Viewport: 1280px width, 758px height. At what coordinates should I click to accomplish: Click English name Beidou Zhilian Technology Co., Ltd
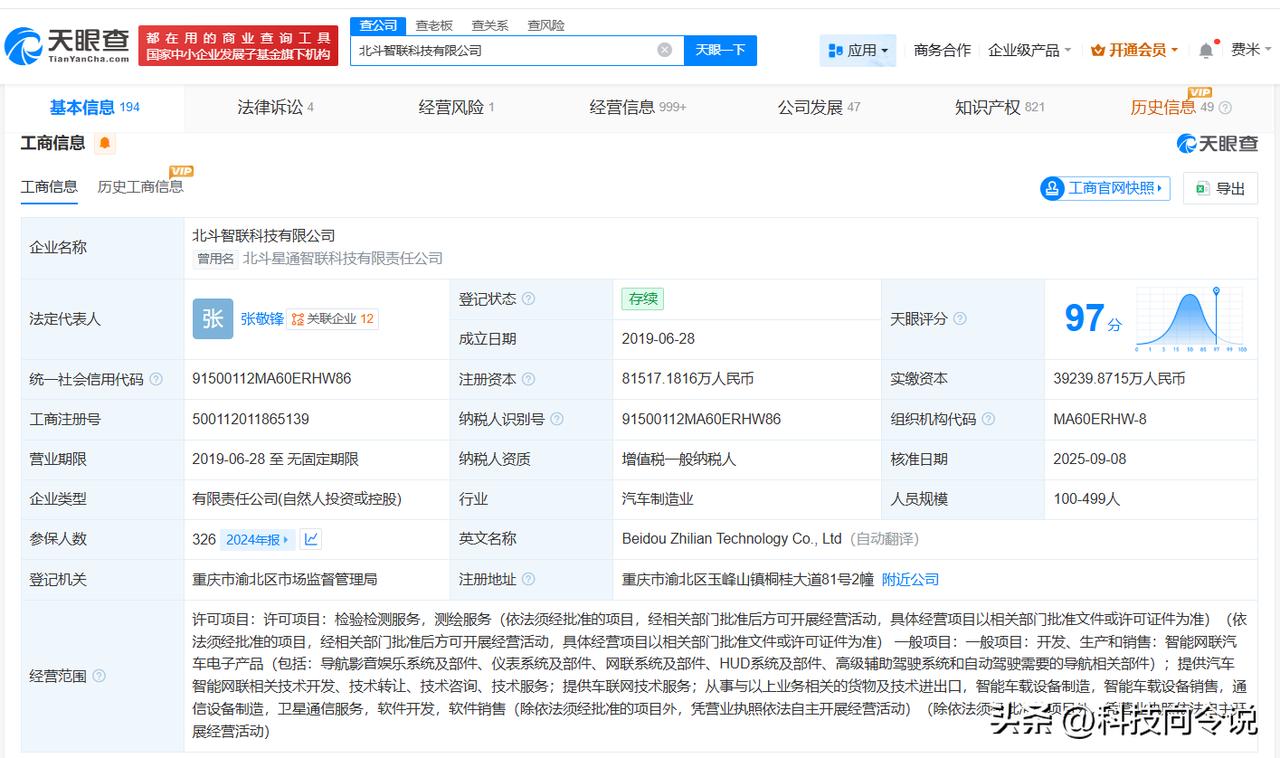point(732,539)
